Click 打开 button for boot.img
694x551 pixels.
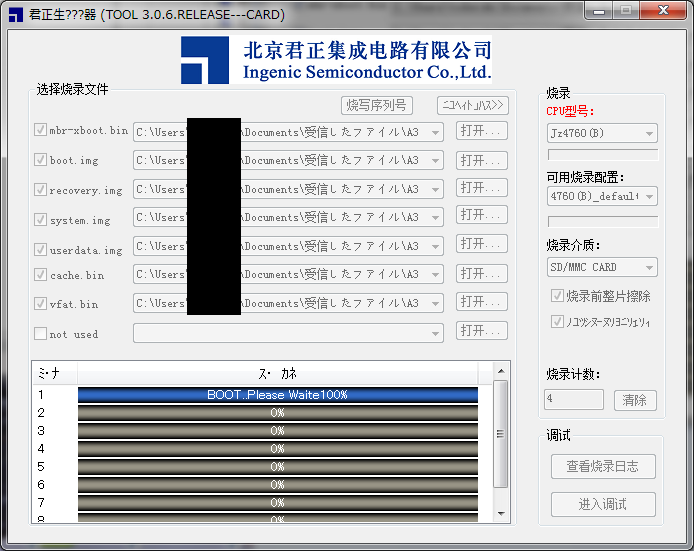tap(482, 160)
